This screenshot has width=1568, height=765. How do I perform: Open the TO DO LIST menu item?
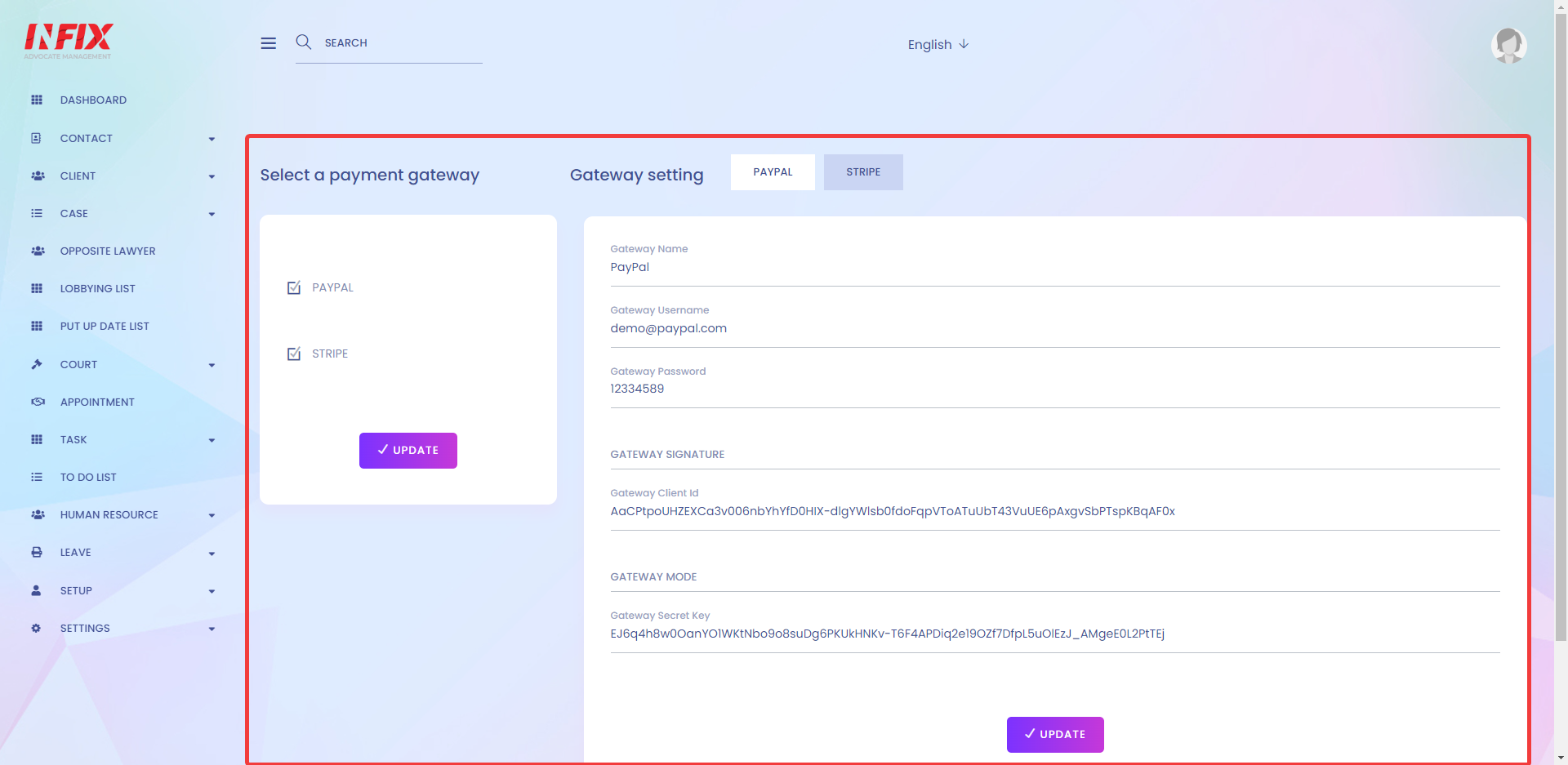coord(88,478)
